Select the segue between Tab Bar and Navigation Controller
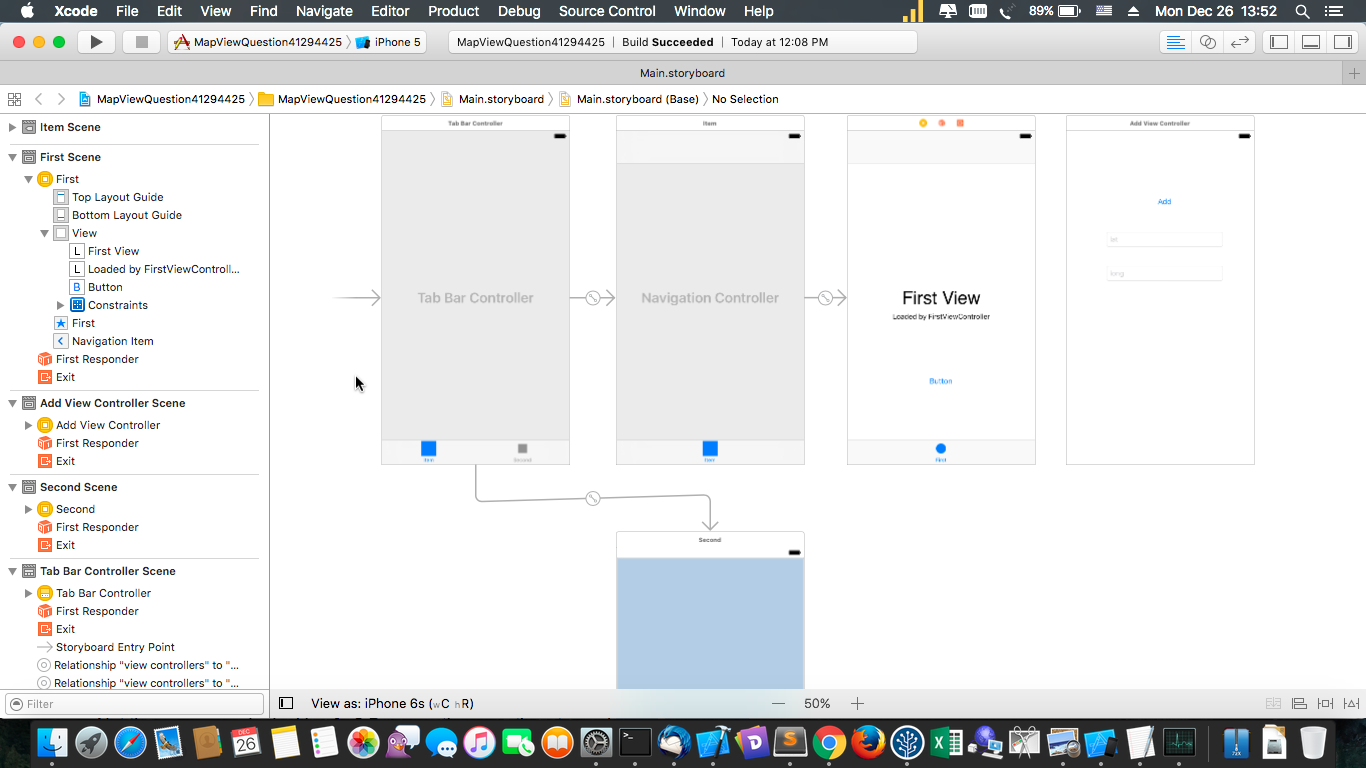Viewport: 1366px width, 768px height. (x=592, y=298)
